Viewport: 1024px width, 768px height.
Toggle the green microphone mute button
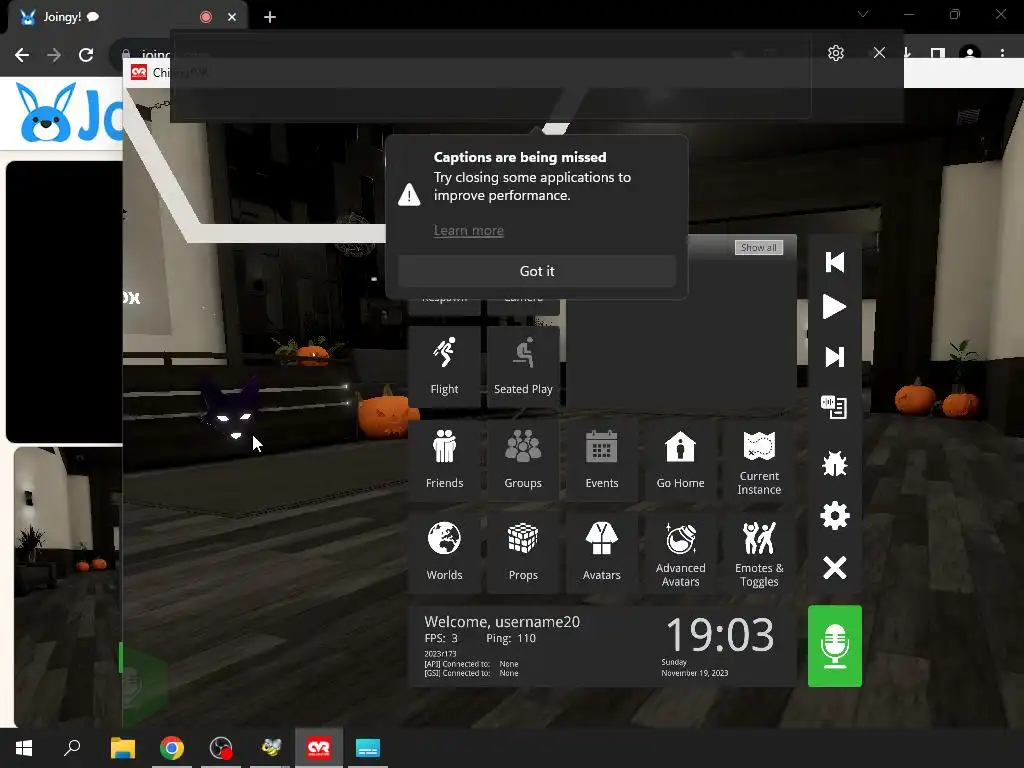pos(835,646)
